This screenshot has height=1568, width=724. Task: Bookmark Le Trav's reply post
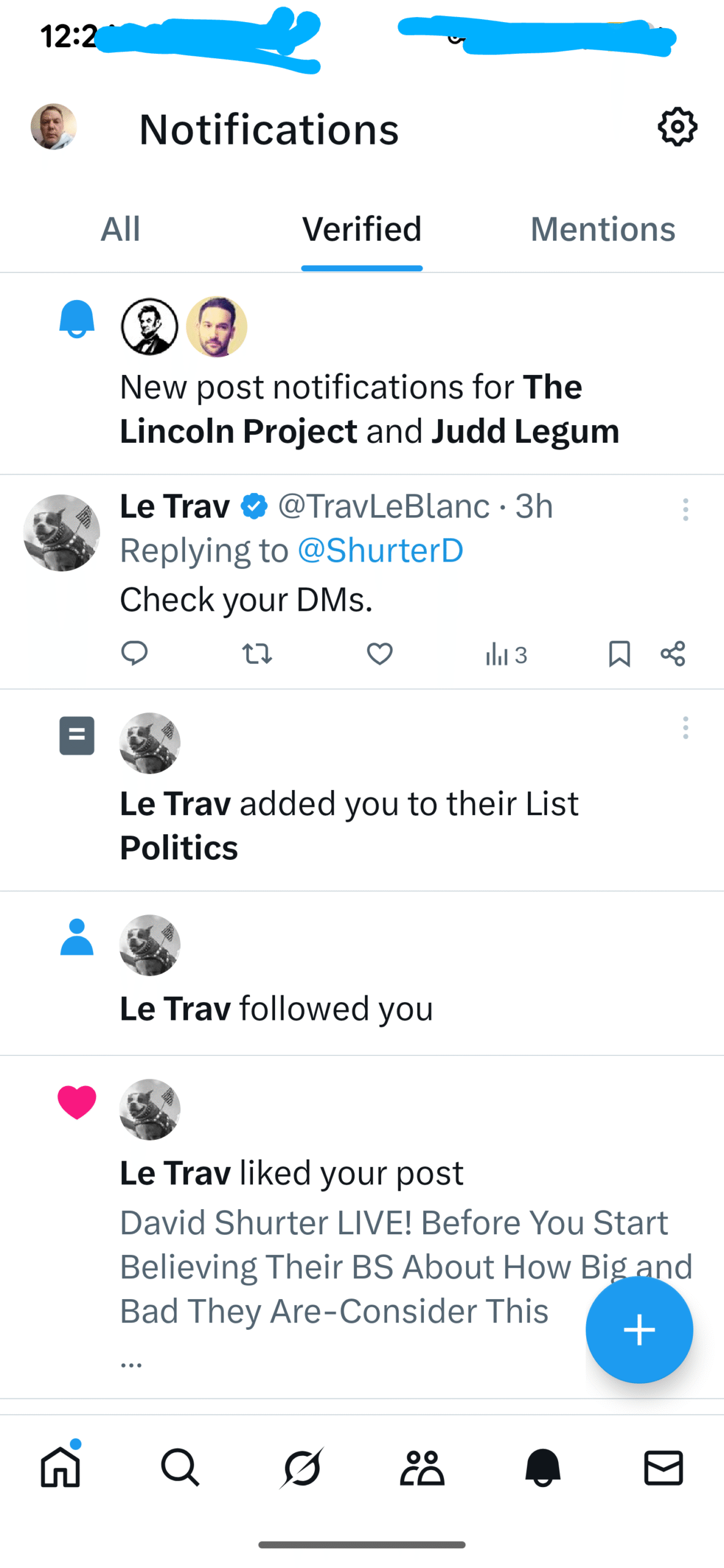619,654
